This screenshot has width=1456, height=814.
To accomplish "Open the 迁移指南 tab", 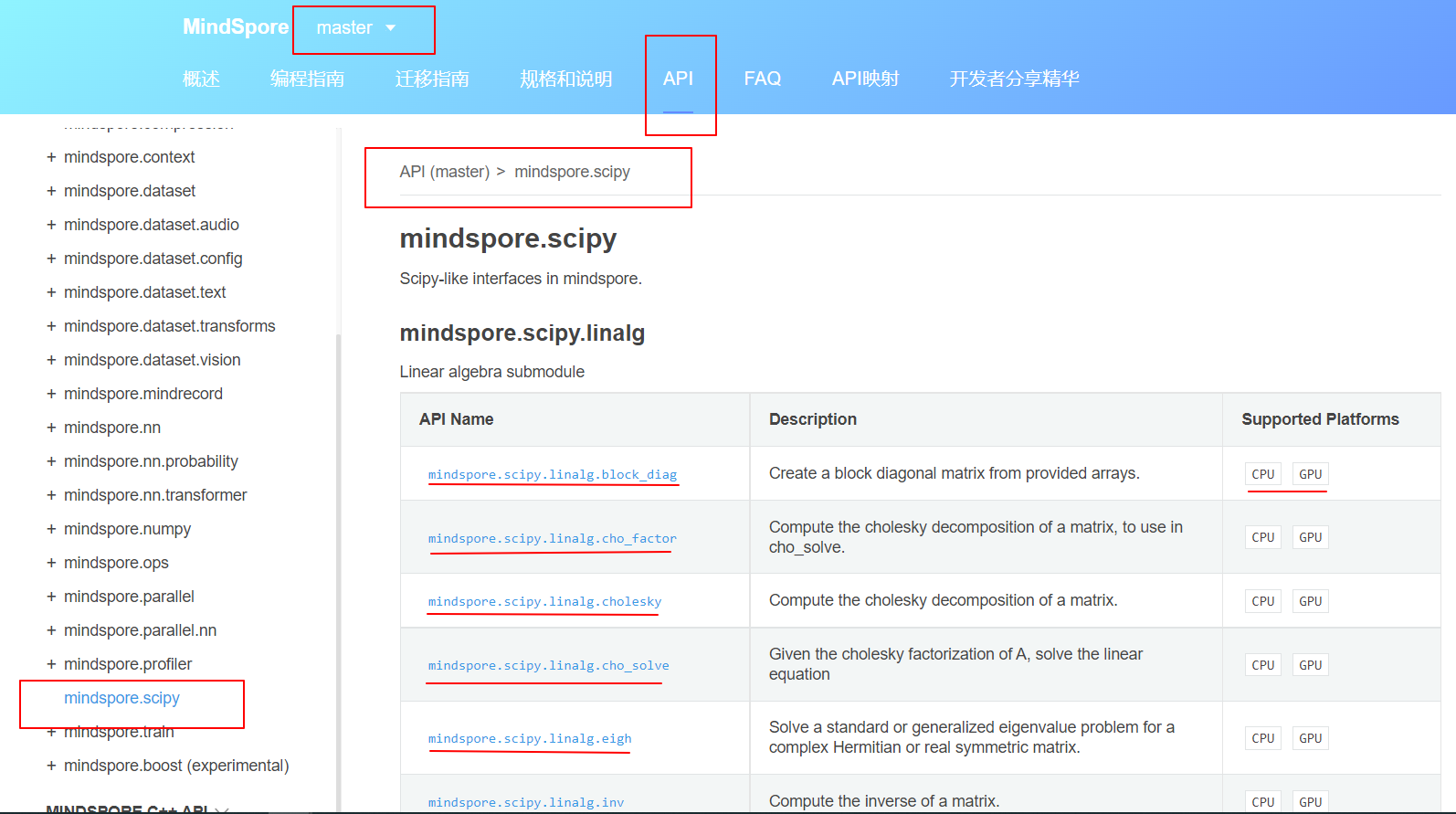I will 432,79.
